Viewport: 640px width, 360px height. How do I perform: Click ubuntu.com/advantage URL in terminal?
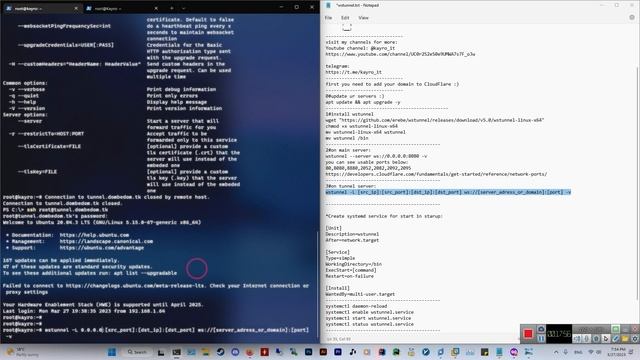pyautogui.click(x=102, y=248)
